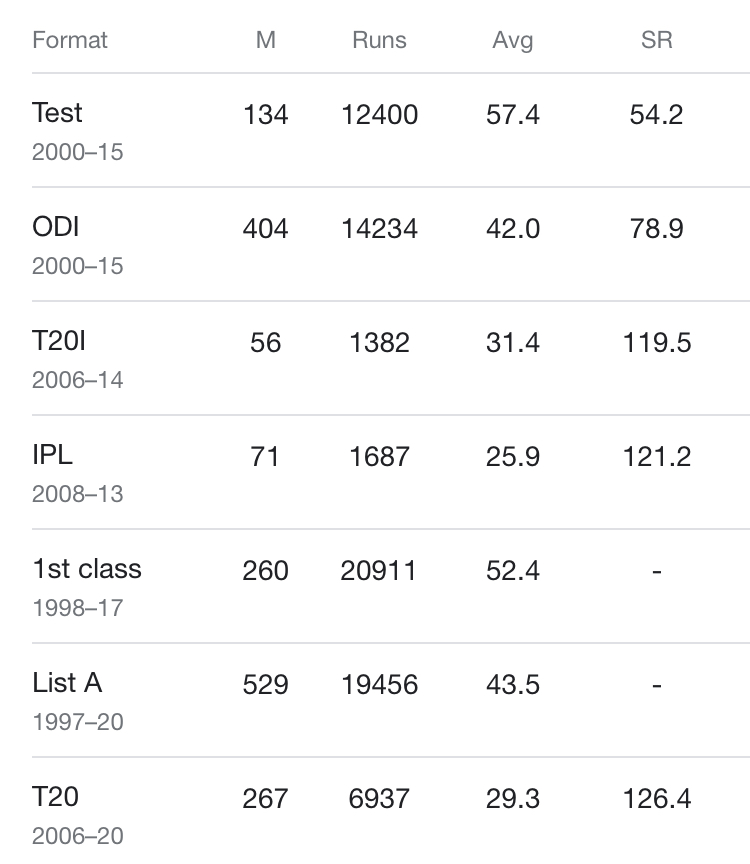The image size is (750, 864).
Task: Click the T20 format label
Action: point(56,797)
